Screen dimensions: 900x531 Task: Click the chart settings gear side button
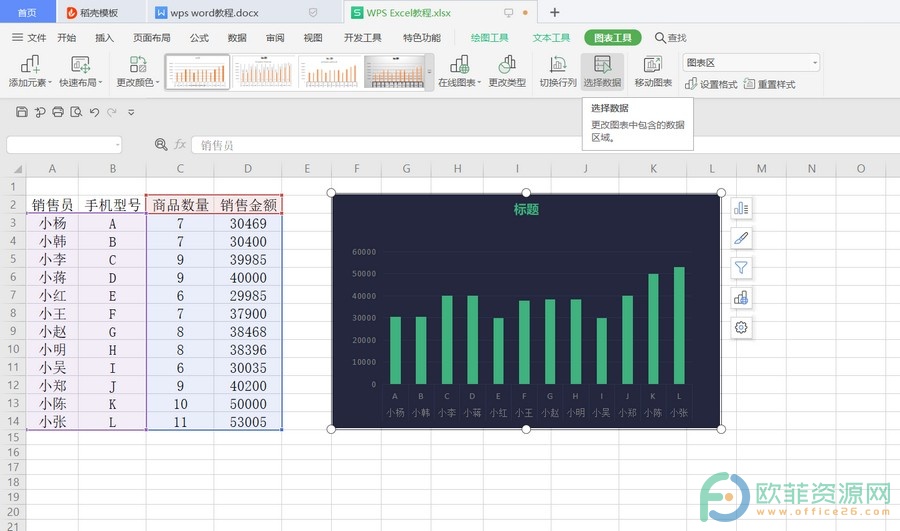click(x=741, y=328)
